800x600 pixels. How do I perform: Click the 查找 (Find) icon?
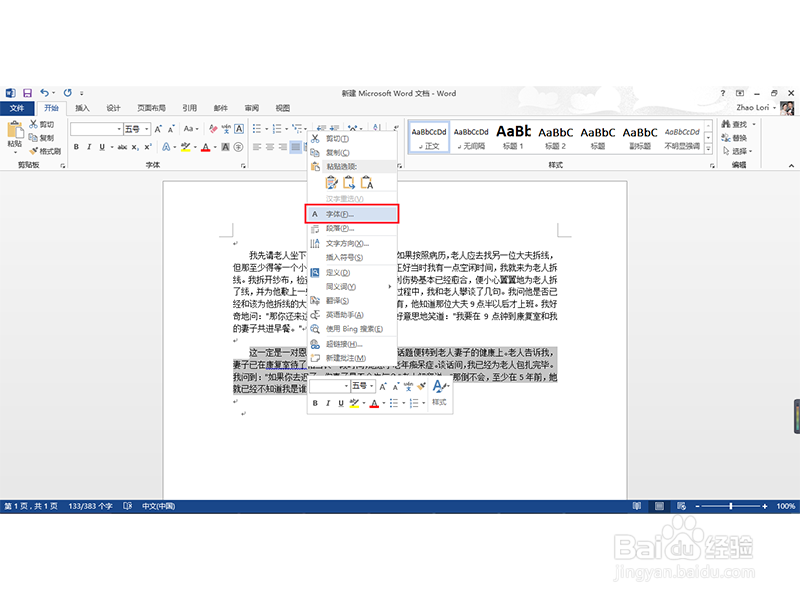click(737, 125)
